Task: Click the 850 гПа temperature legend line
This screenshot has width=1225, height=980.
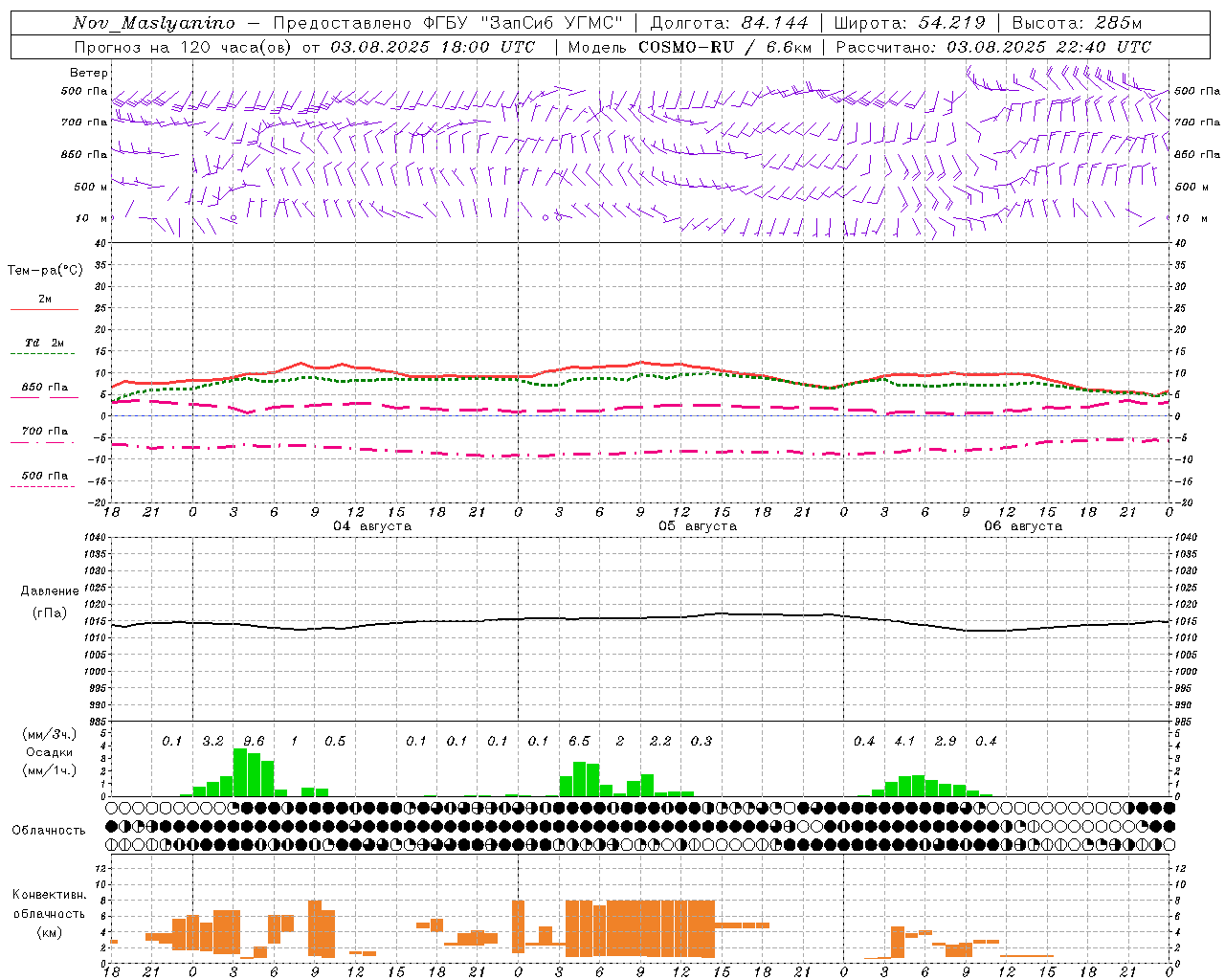Action: pyautogui.click(x=45, y=396)
